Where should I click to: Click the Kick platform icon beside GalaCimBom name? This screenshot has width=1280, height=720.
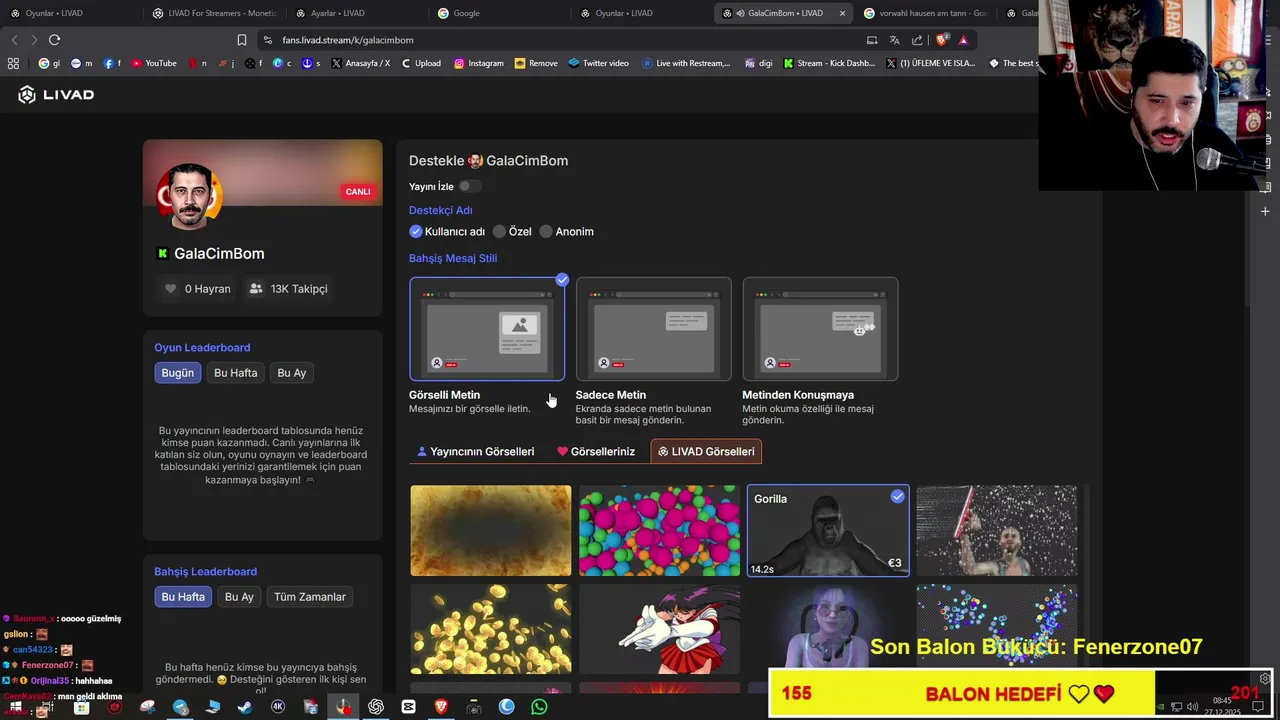tap(163, 254)
